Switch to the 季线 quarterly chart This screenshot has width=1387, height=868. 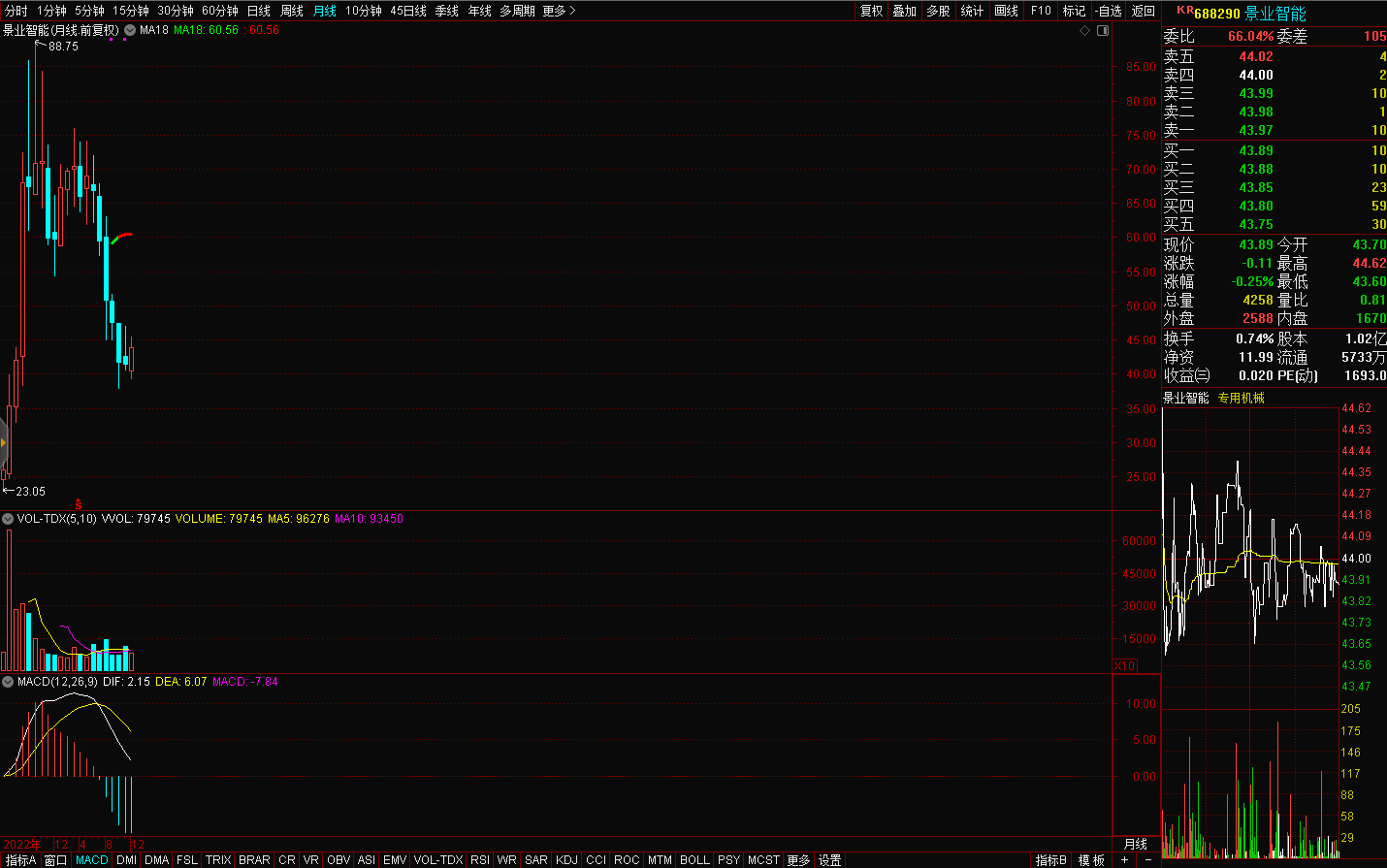(x=447, y=11)
